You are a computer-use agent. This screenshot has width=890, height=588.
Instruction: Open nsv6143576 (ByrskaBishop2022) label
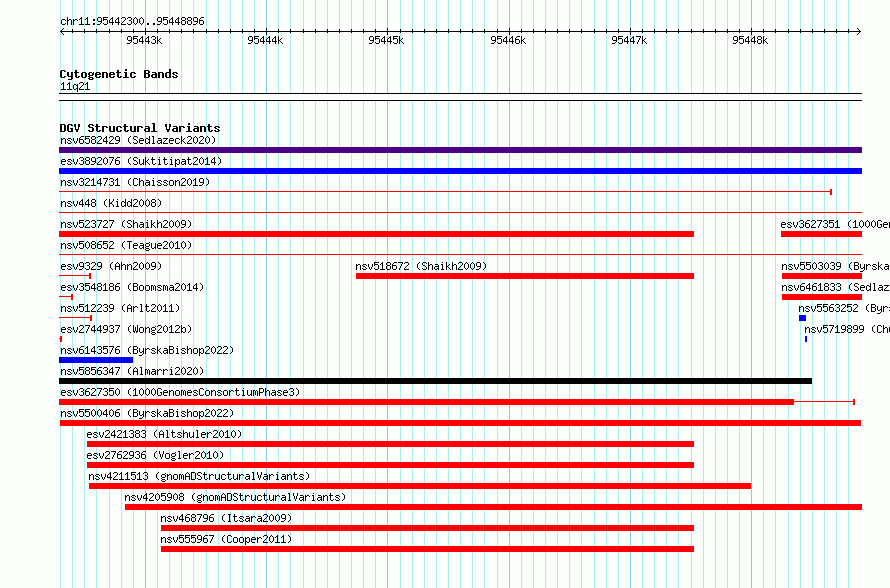point(147,350)
